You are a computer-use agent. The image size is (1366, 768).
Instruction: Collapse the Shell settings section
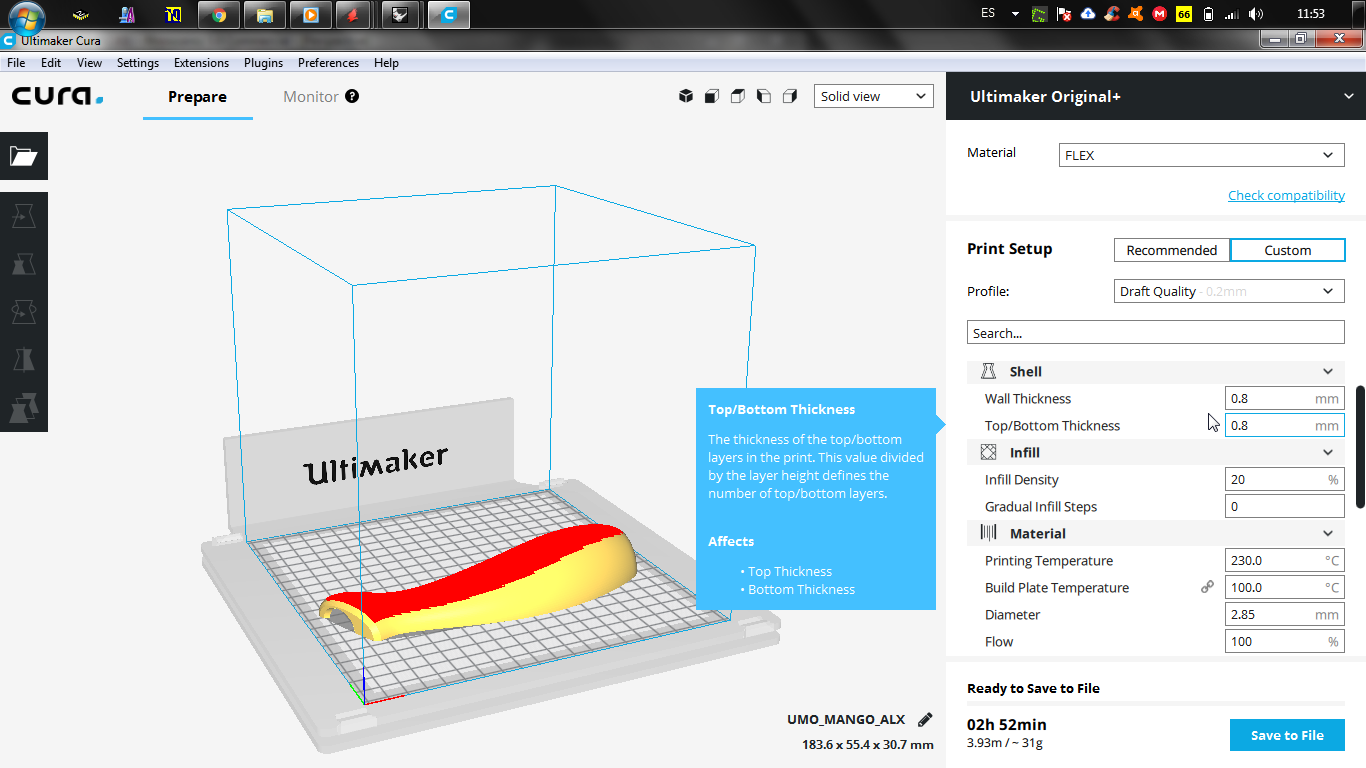[1328, 371]
